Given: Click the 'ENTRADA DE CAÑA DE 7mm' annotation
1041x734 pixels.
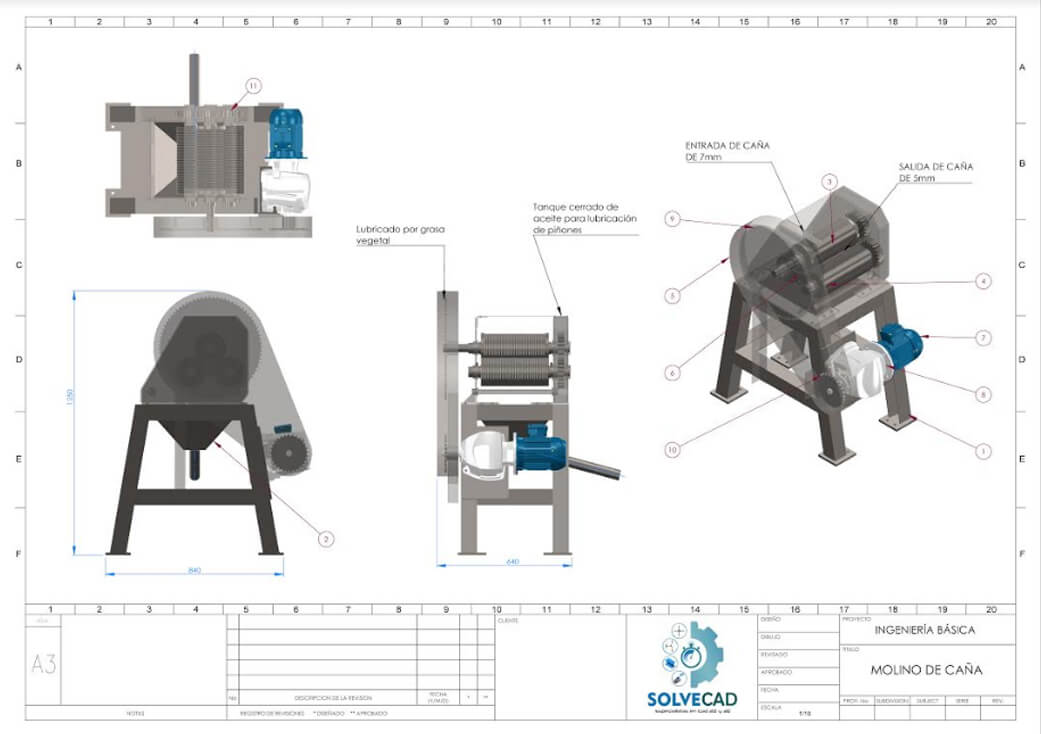Looking at the screenshot, I should (727, 151).
